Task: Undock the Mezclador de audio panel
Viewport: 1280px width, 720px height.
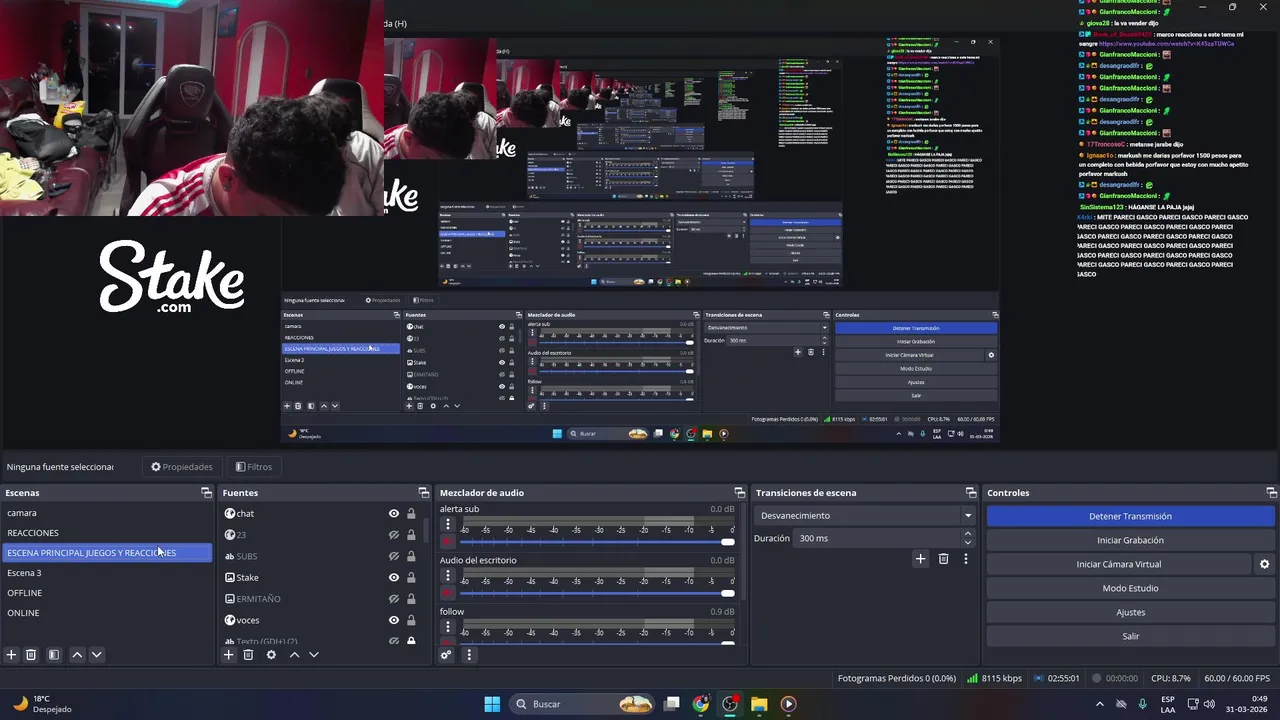Action: tap(740, 493)
